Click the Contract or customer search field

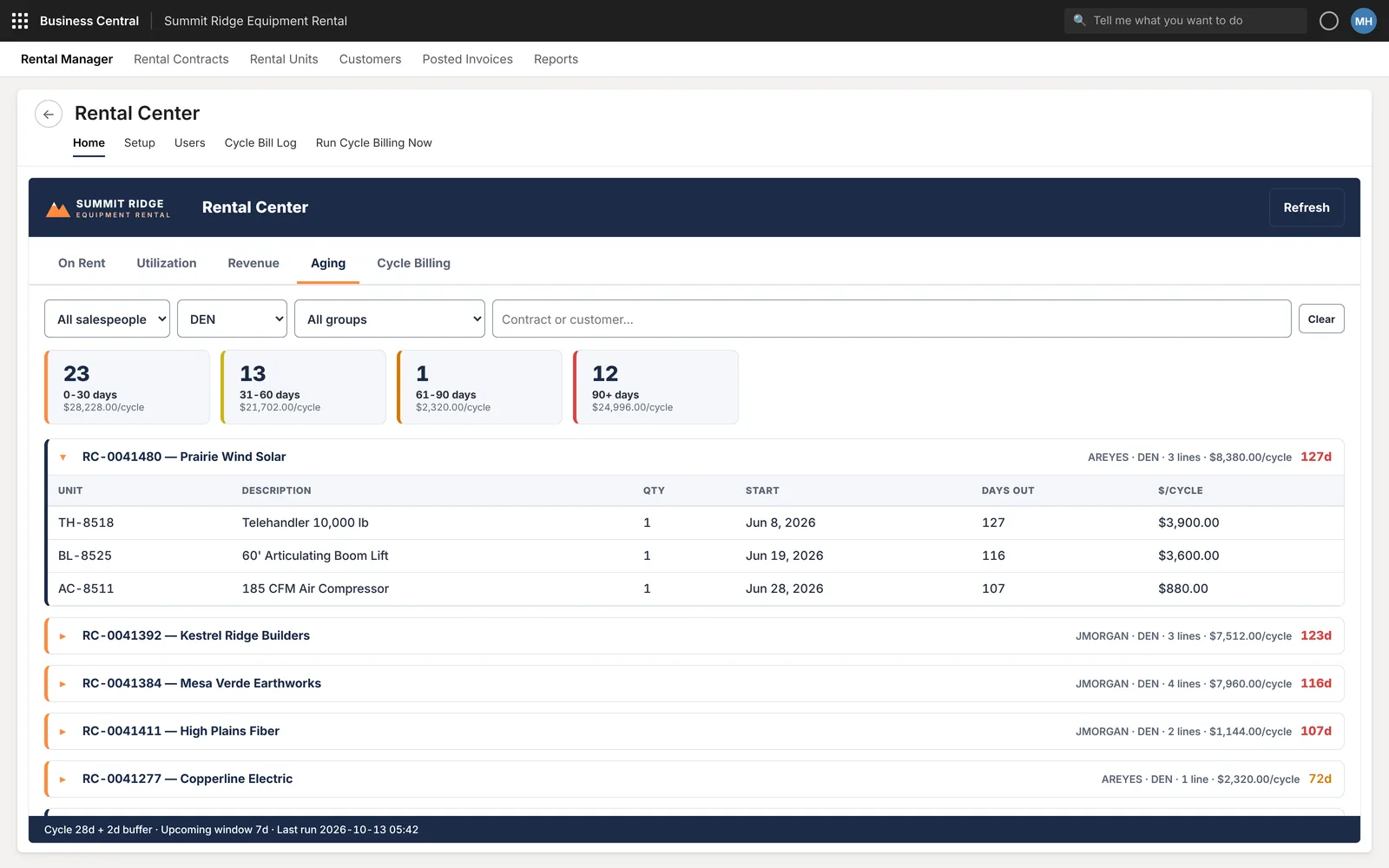892,319
